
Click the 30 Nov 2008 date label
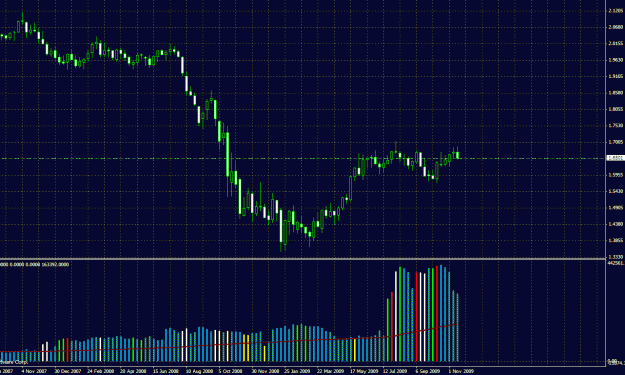(x=265, y=371)
